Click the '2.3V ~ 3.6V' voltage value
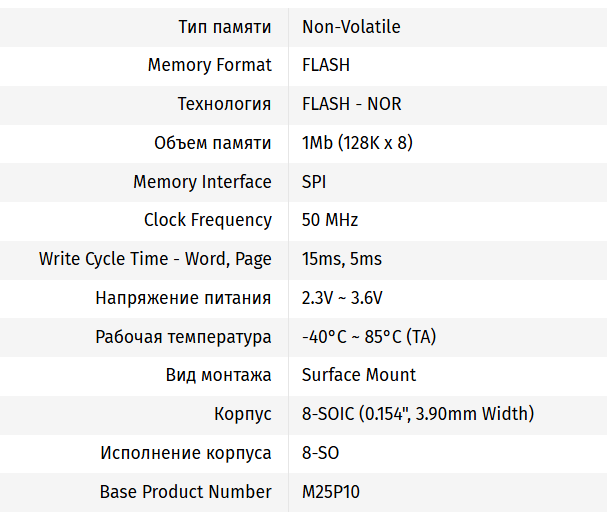Viewport: 607px width, 521px height. [x=343, y=298]
